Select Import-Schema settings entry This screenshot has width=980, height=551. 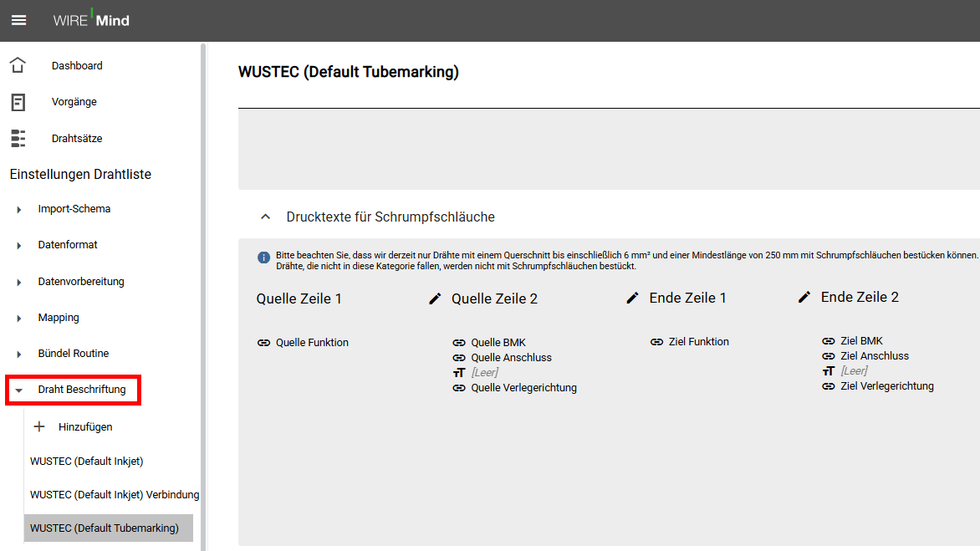(74, 209)
